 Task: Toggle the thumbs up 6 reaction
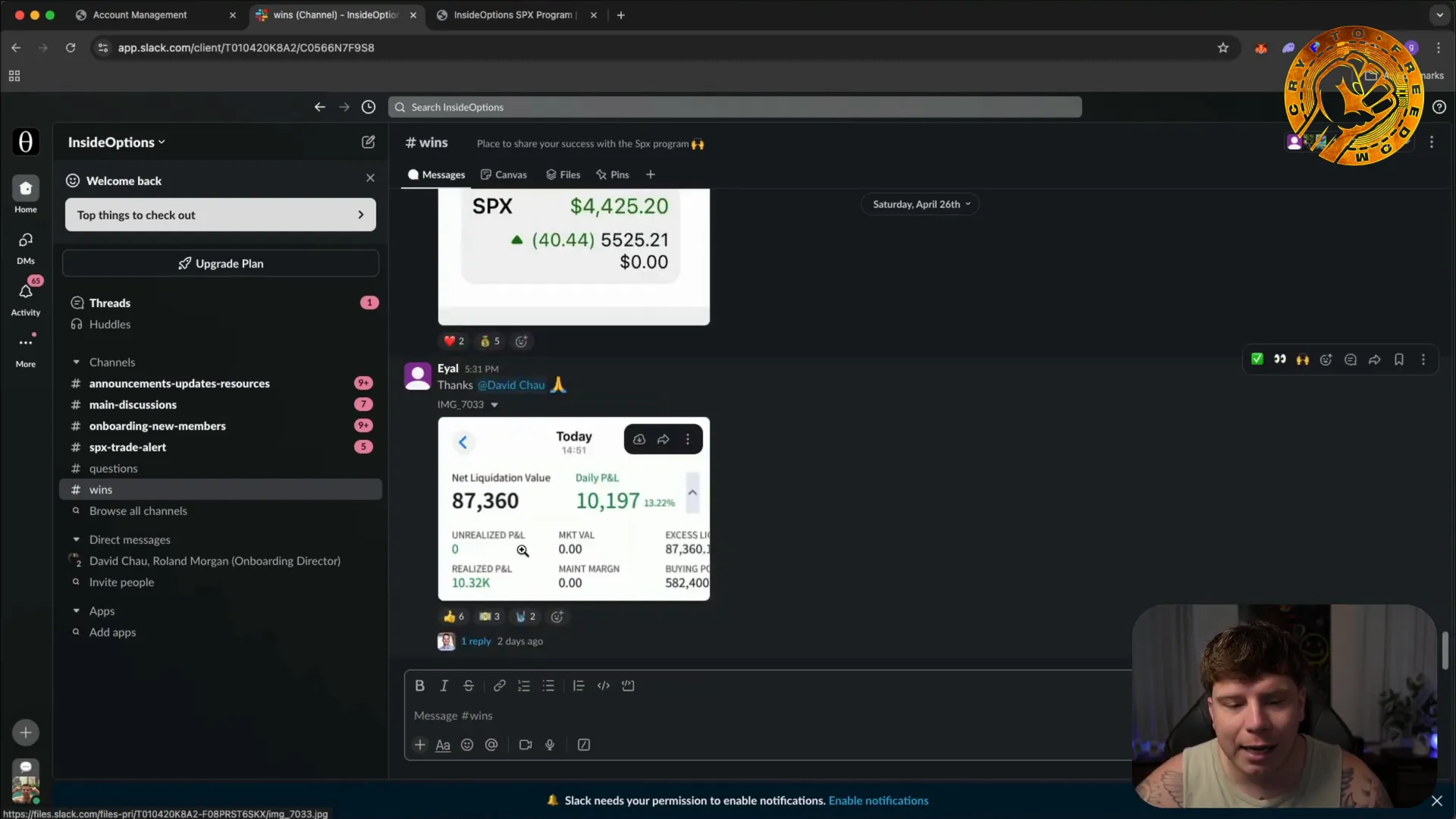[x=454, y=617]
